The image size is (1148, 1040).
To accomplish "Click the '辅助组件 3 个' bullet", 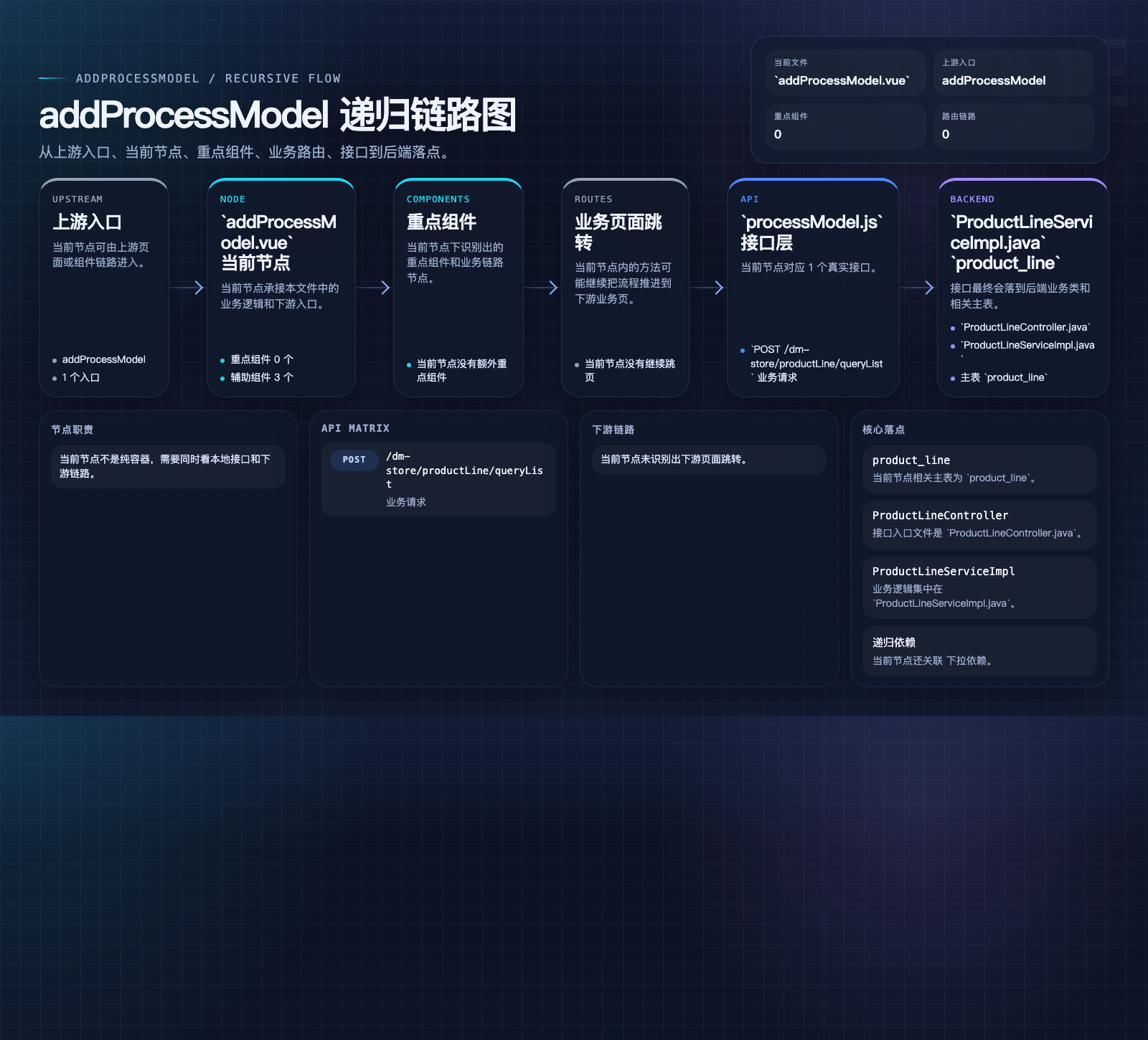I will click(x=261, y=377).
